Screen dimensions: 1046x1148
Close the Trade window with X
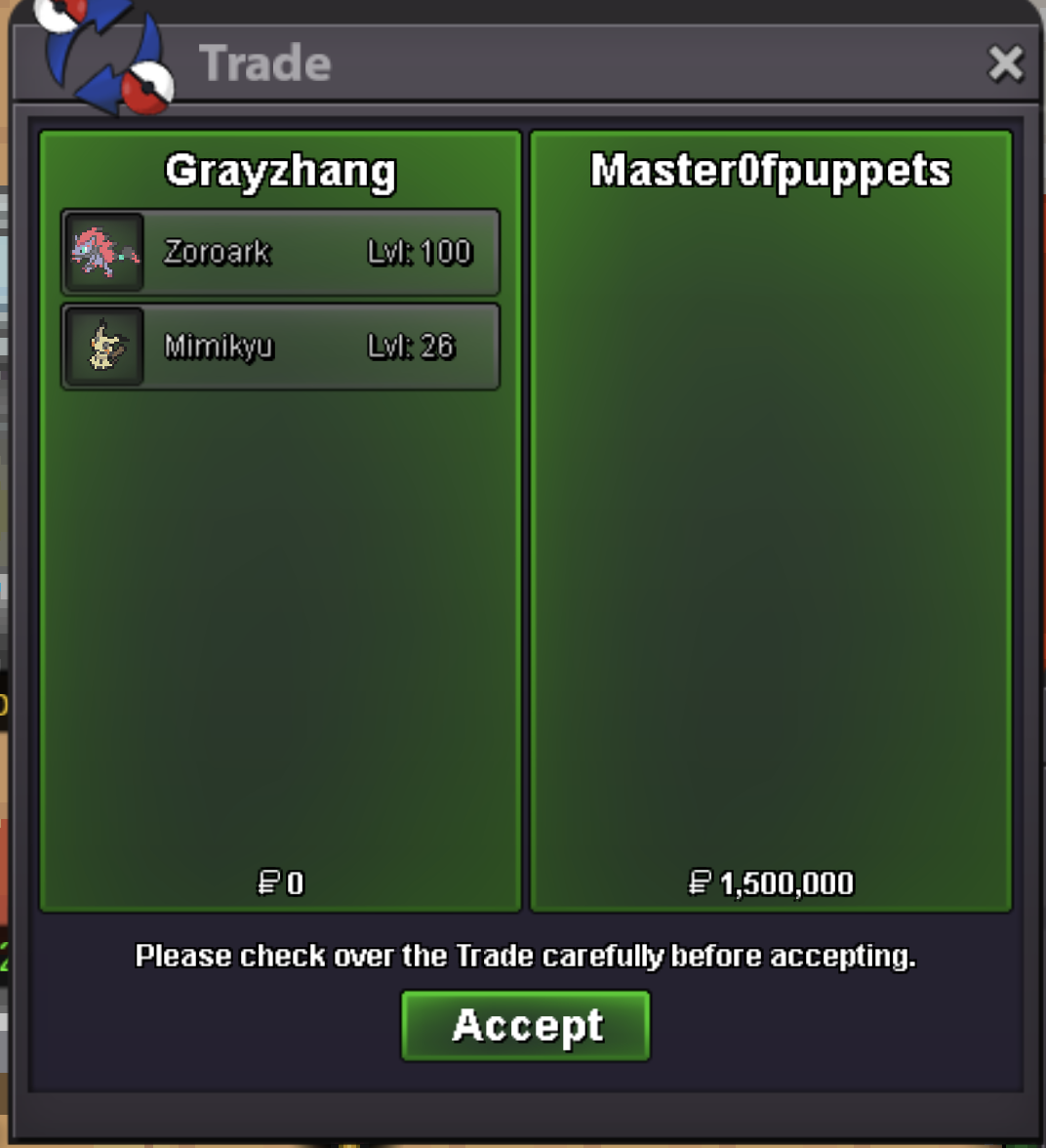click(1006, 62)
